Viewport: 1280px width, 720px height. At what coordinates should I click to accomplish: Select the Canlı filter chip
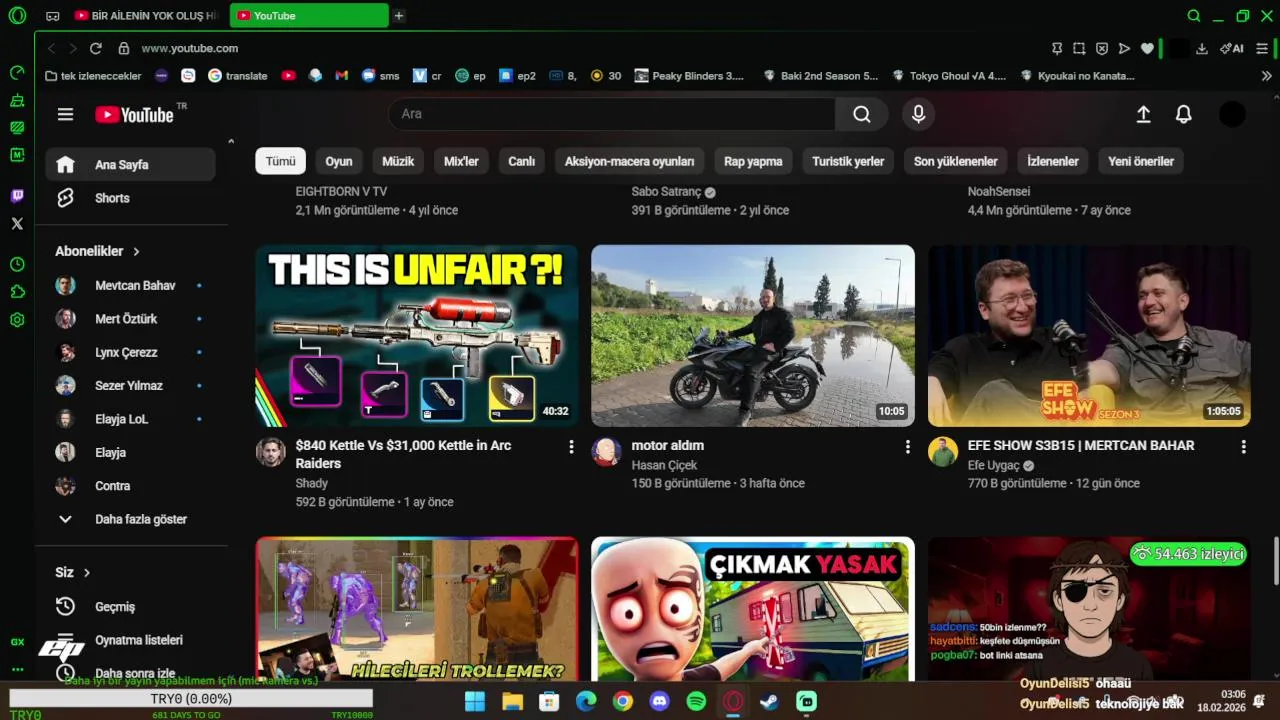(x=521, y=161)
